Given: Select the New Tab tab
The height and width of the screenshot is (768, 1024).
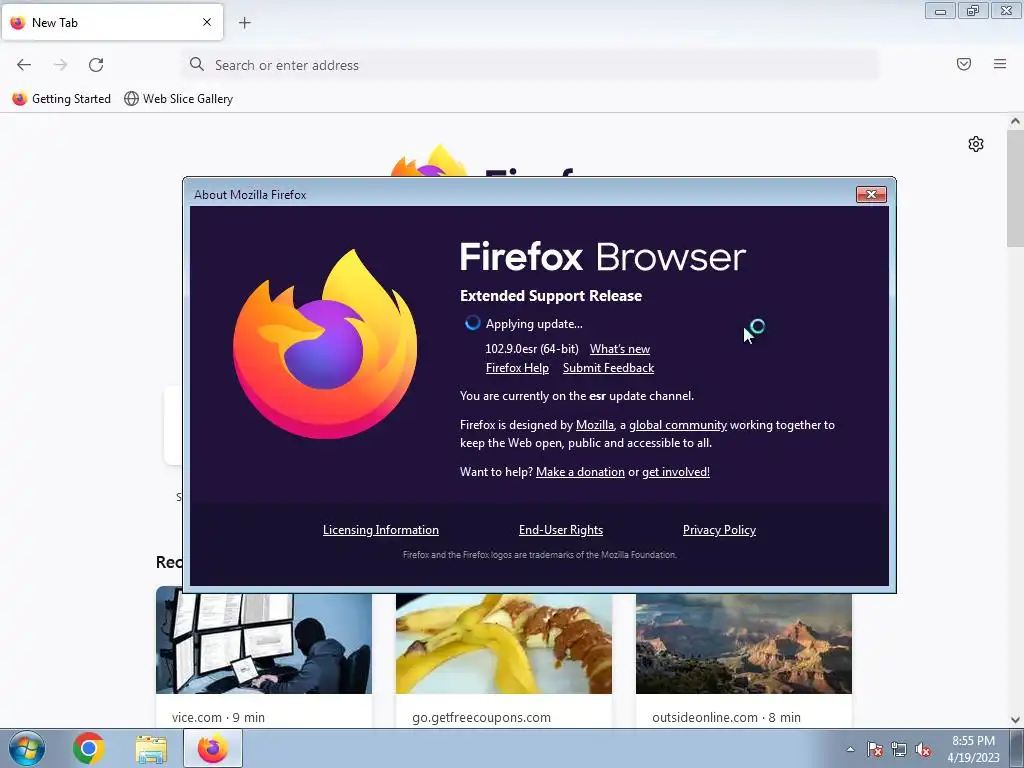Looking at the screenshot, I should pyautogui.click(x=112, y=22).
